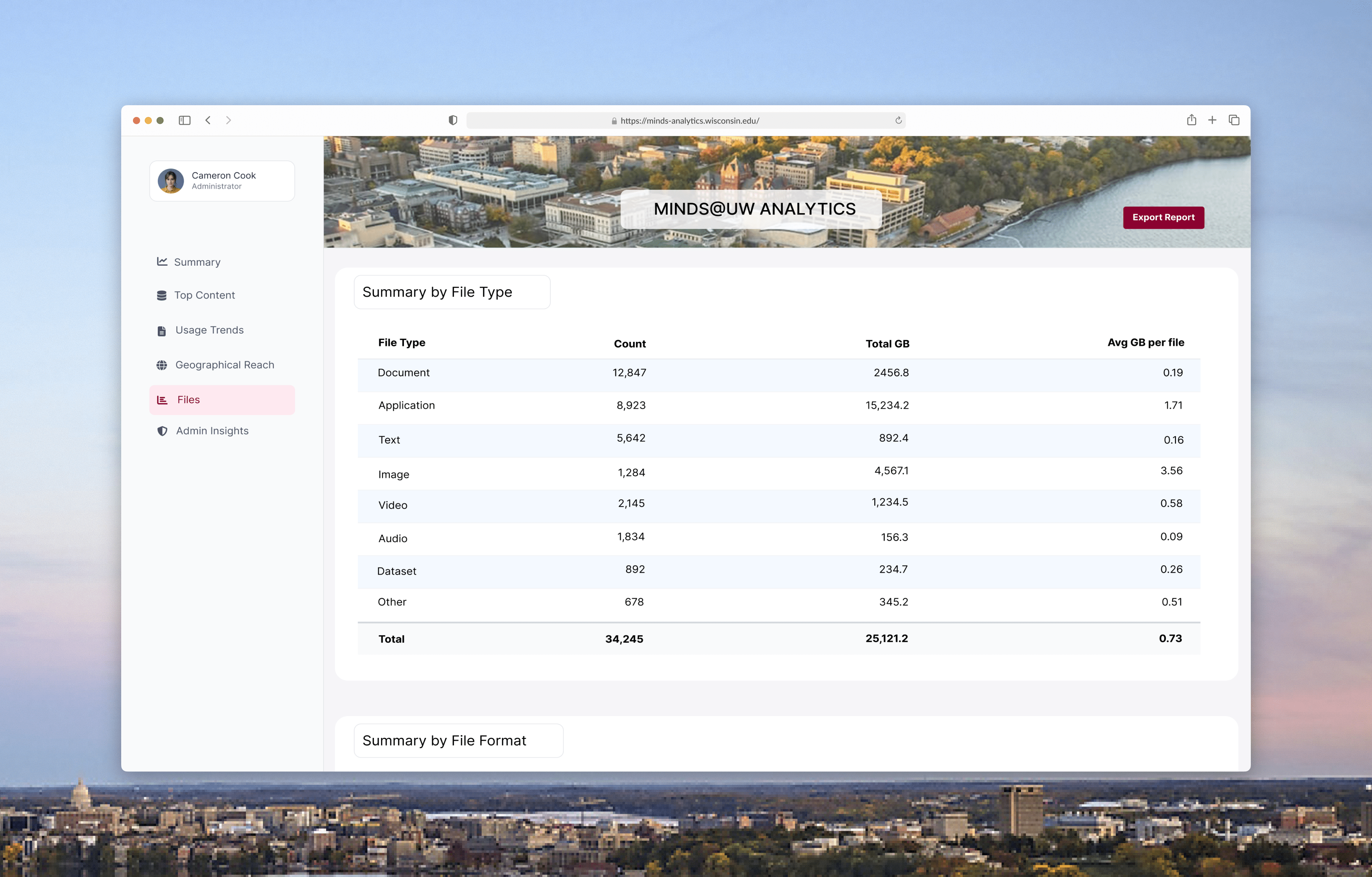Click the Admin Insights shield icon
Image resolution: width=1372 pixels, height=877 pixels.
162,431
